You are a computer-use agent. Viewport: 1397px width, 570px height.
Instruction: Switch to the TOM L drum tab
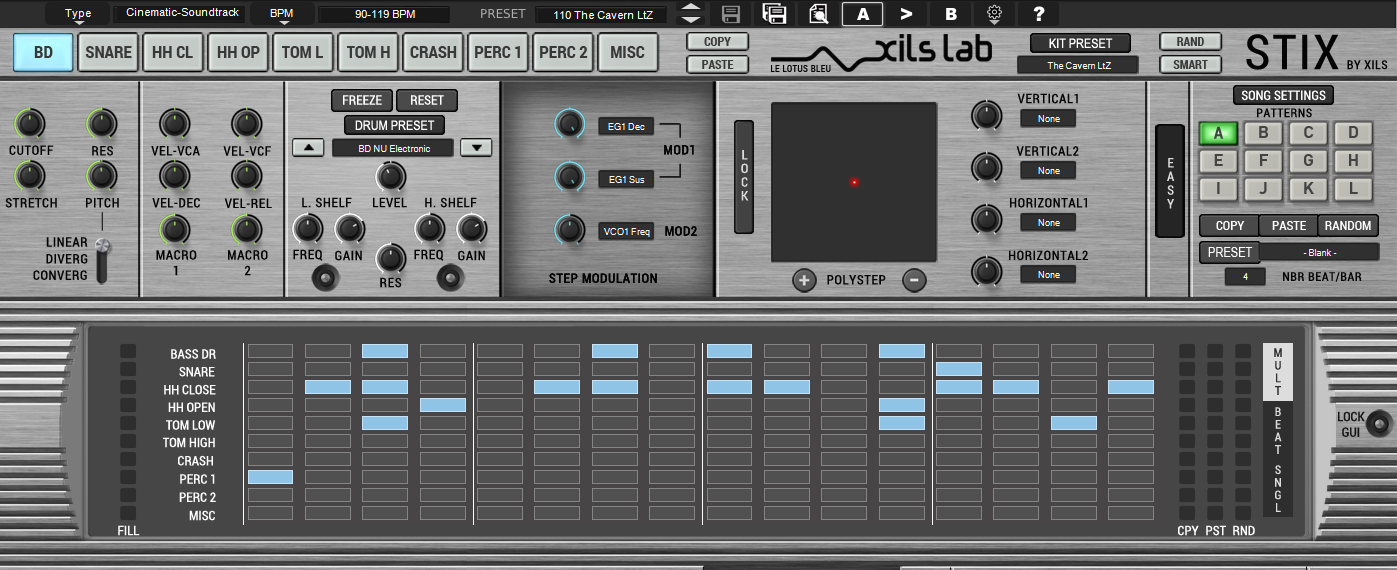[303, 52]
